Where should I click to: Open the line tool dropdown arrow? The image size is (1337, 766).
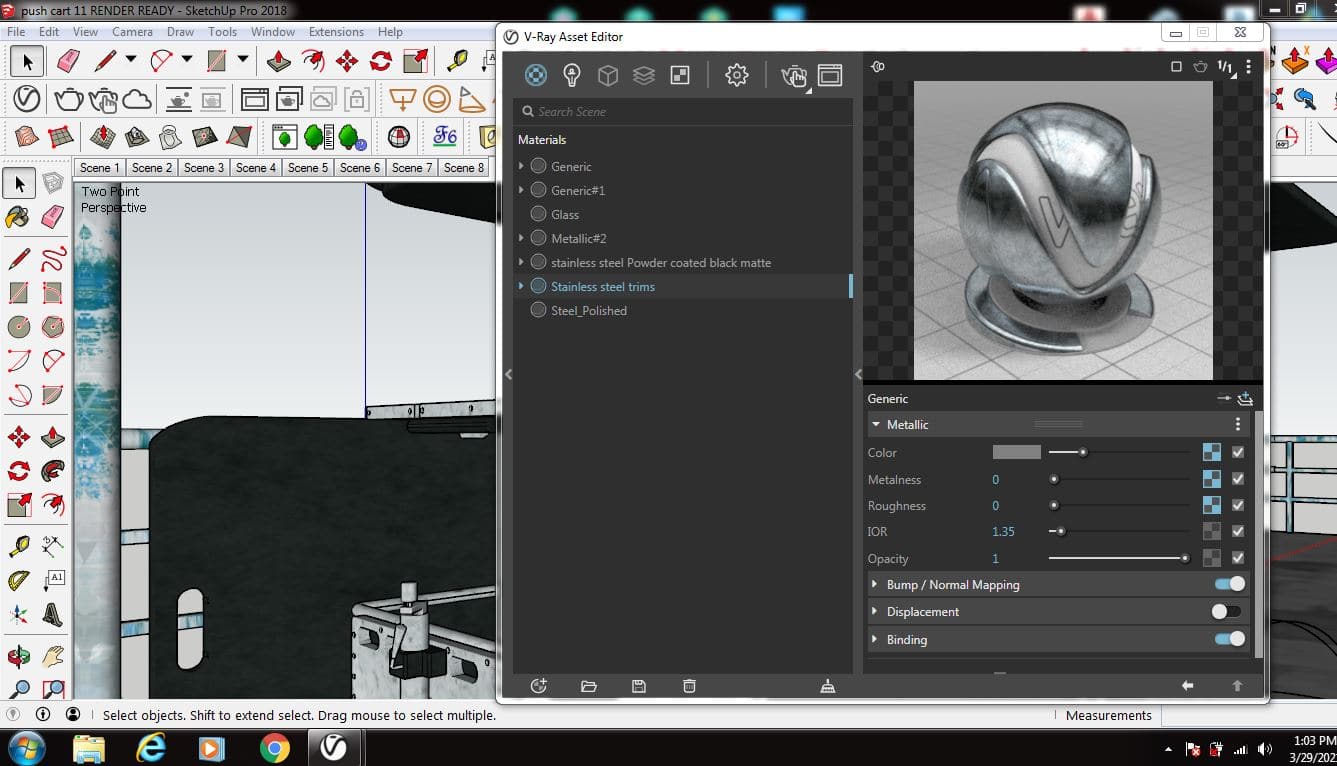[131, 60]
